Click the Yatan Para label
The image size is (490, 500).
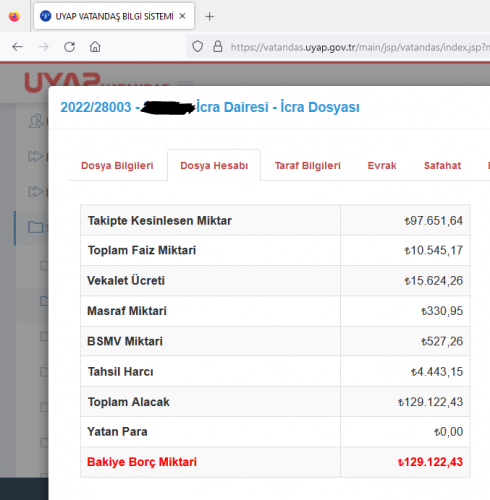[117, 432]
